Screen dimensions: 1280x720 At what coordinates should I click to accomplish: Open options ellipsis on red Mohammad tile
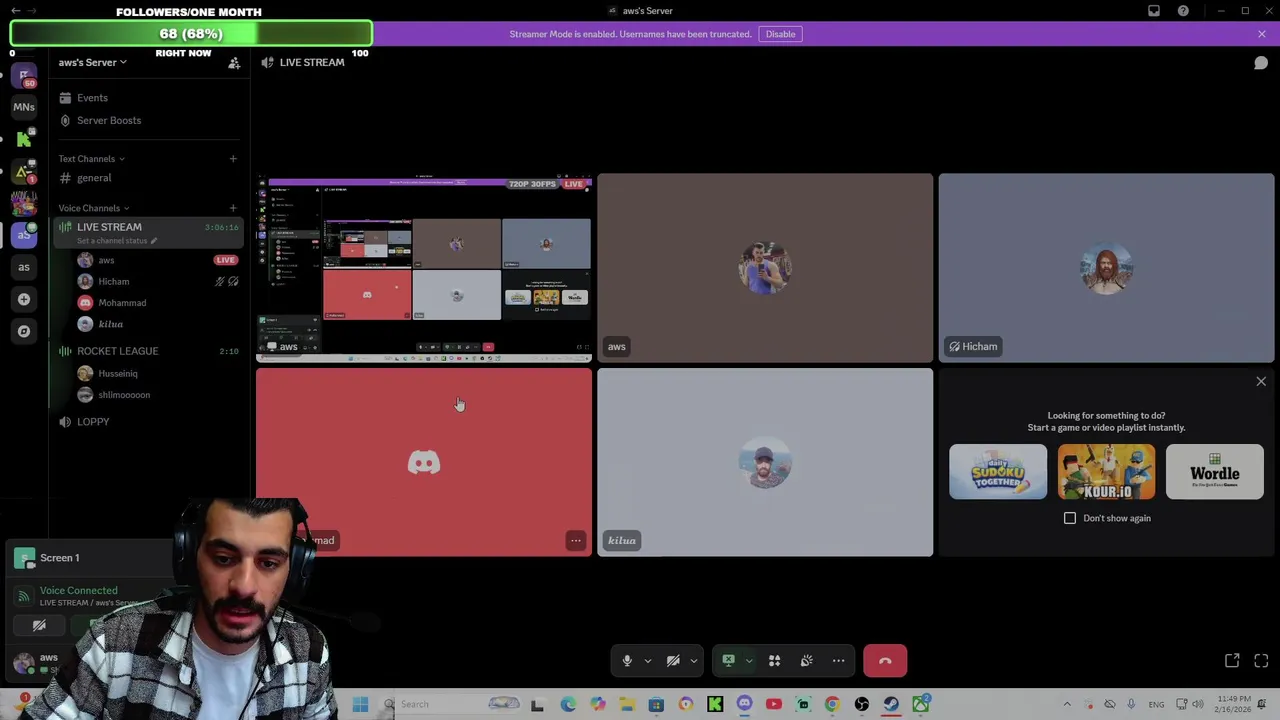click(576, 541)
